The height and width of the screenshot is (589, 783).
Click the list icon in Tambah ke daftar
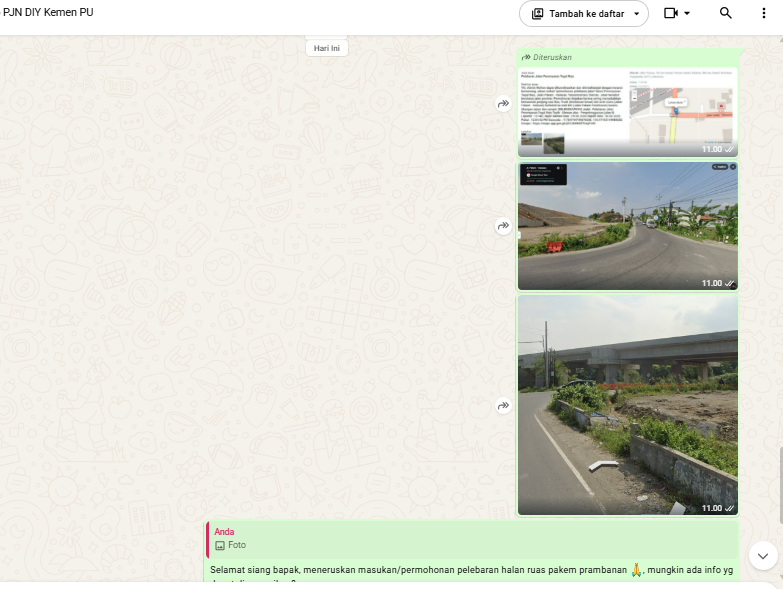[537, 14]
